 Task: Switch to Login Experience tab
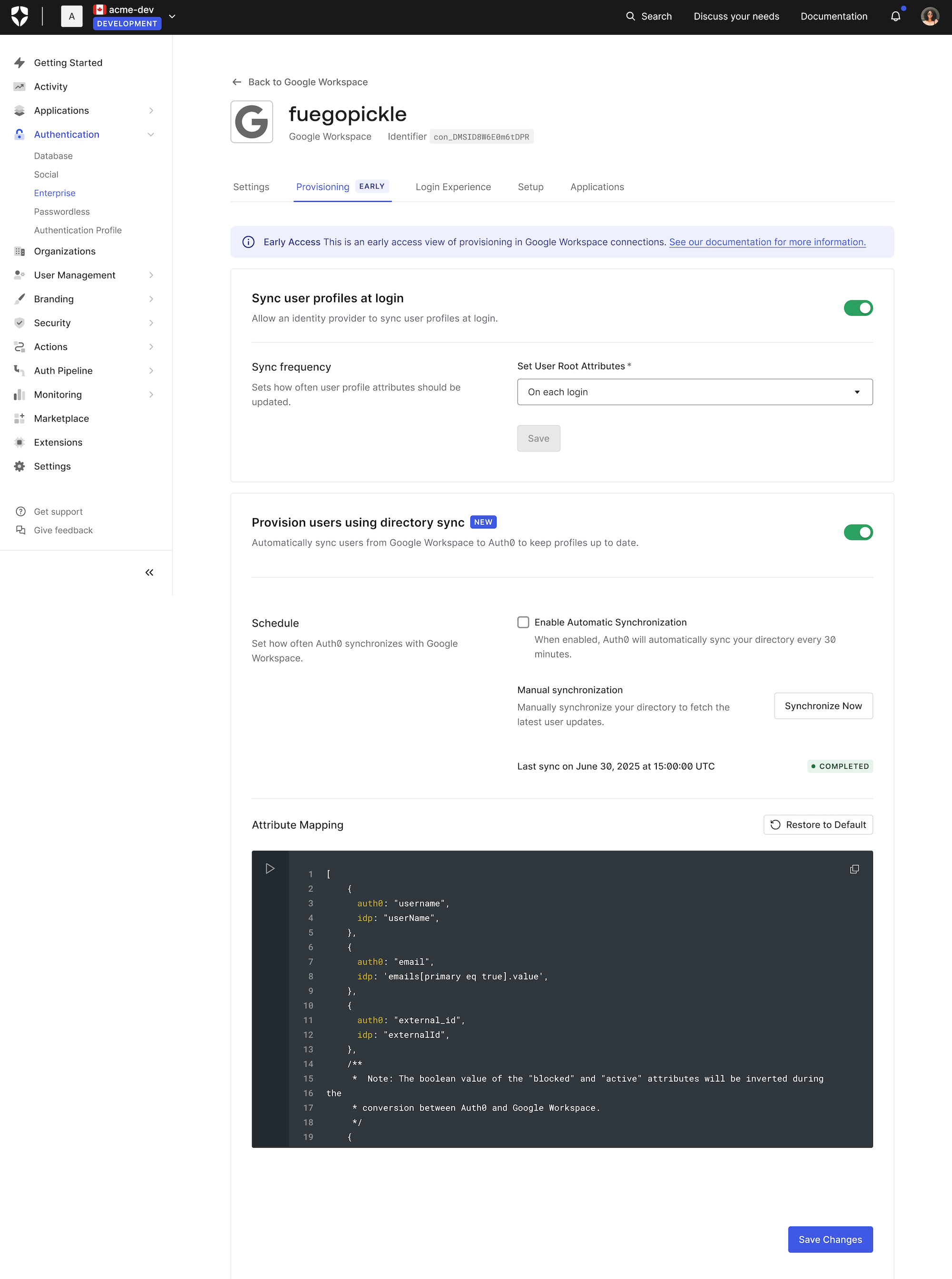453,187
